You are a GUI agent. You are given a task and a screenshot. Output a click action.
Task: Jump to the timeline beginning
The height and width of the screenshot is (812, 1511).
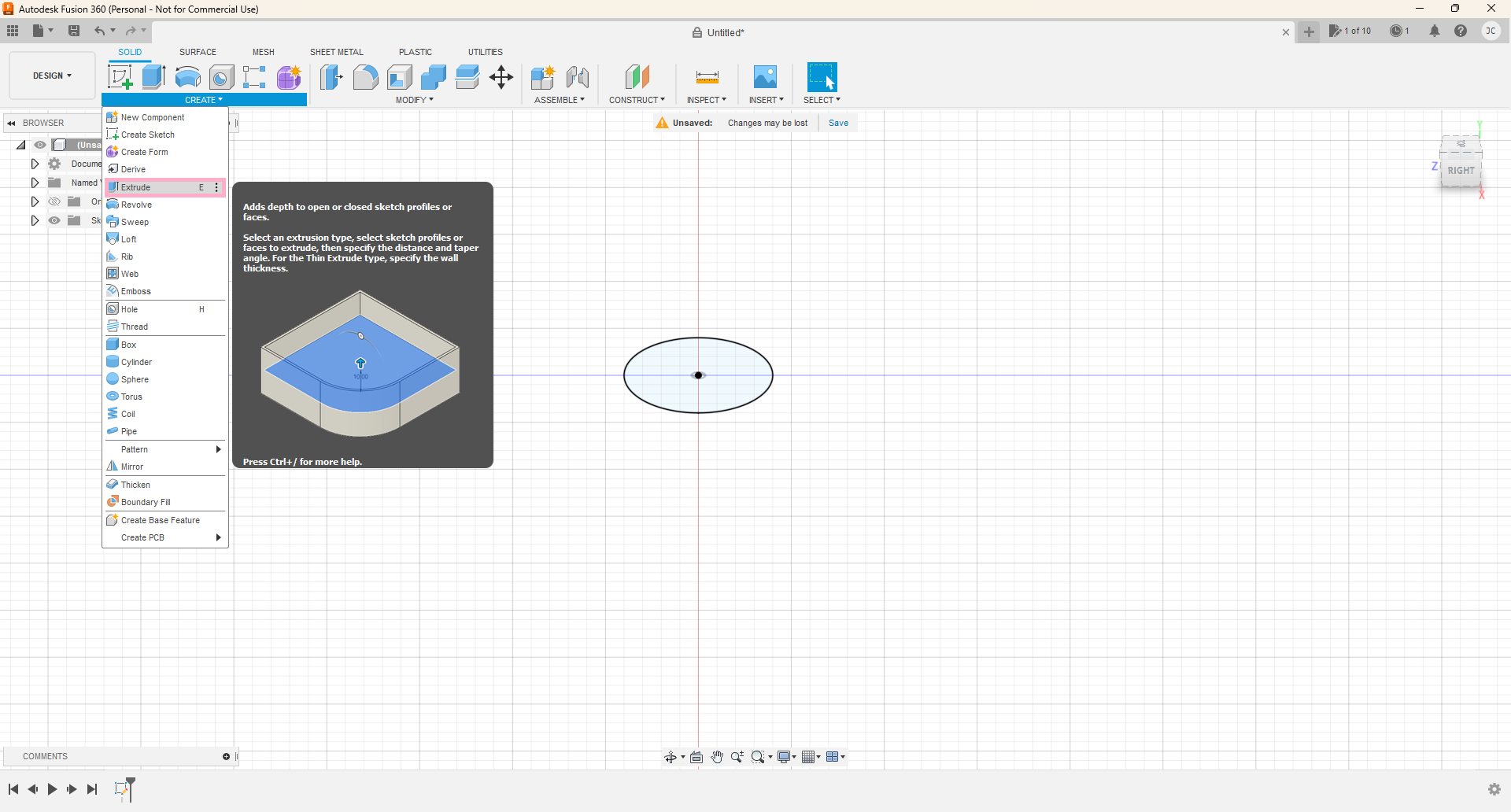coord(13,789)
